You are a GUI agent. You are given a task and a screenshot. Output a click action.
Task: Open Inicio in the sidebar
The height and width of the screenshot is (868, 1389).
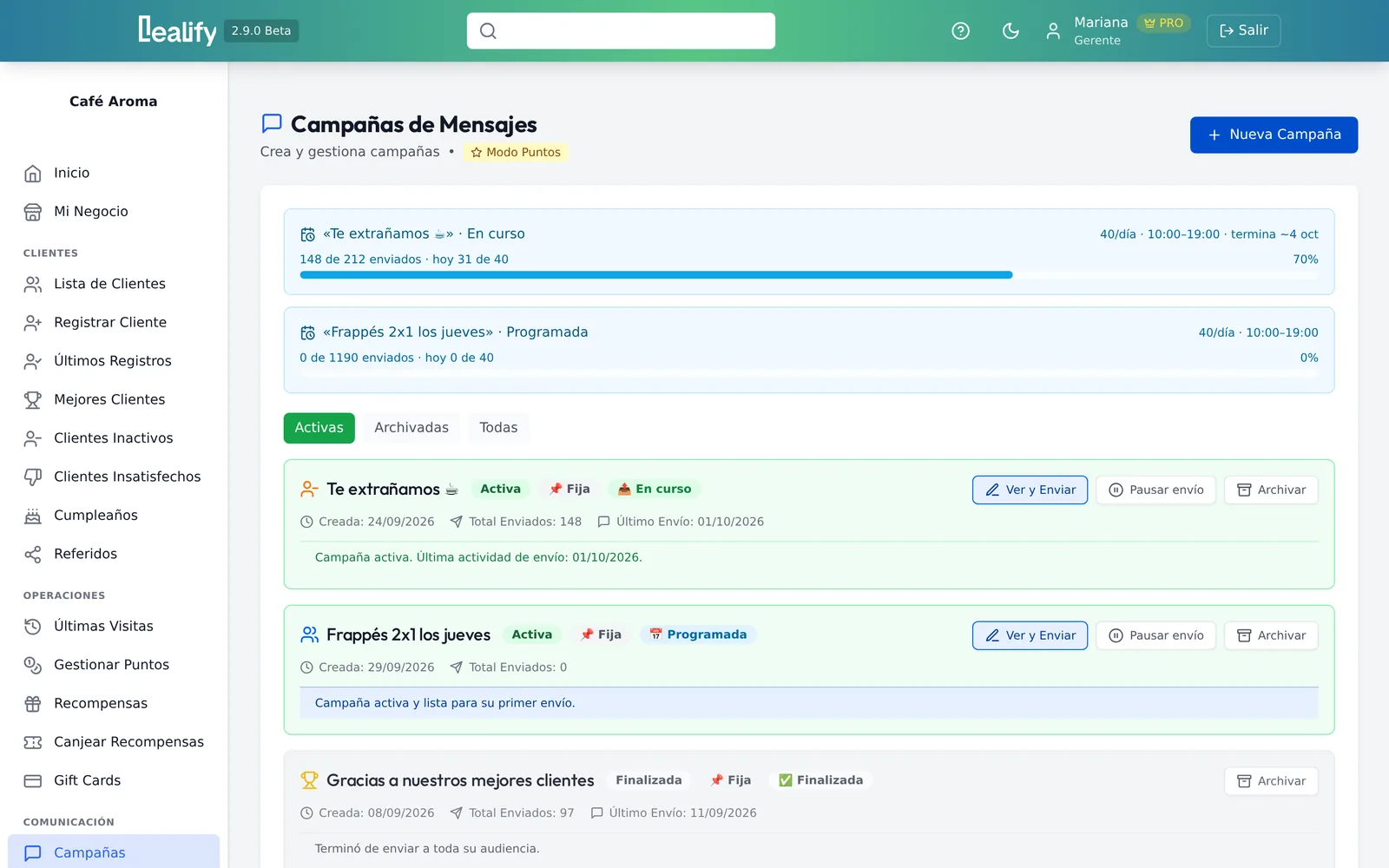pyautogui.click(x=114, y=173)
